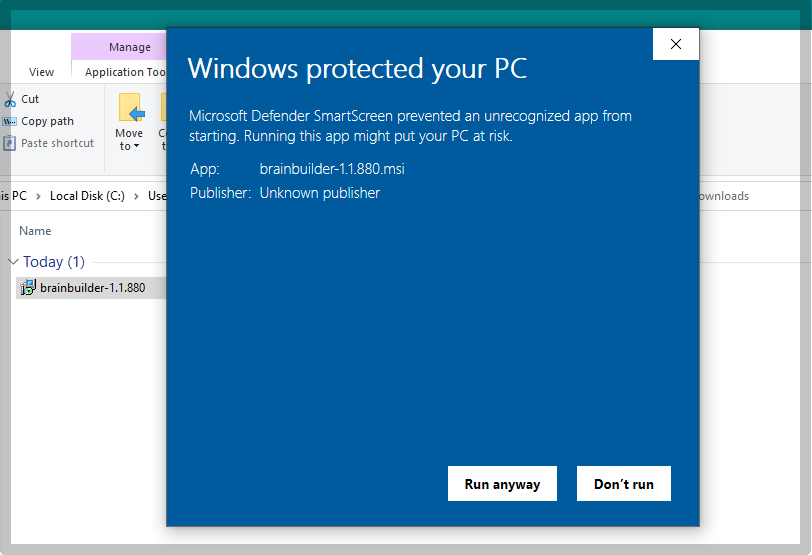Click the Copy path icon
The height and width of the screenshot is (555, 812).
click(9, 121)
